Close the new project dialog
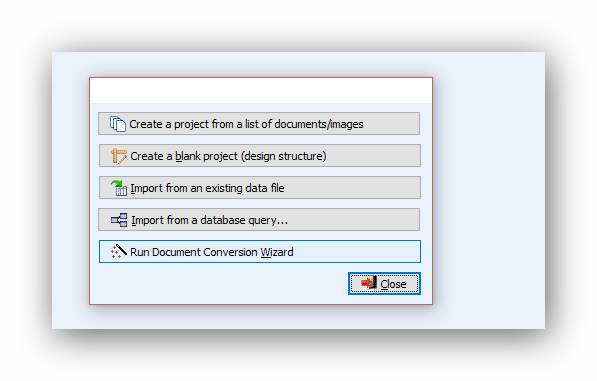The image size is (597, 381). (384, 284)
